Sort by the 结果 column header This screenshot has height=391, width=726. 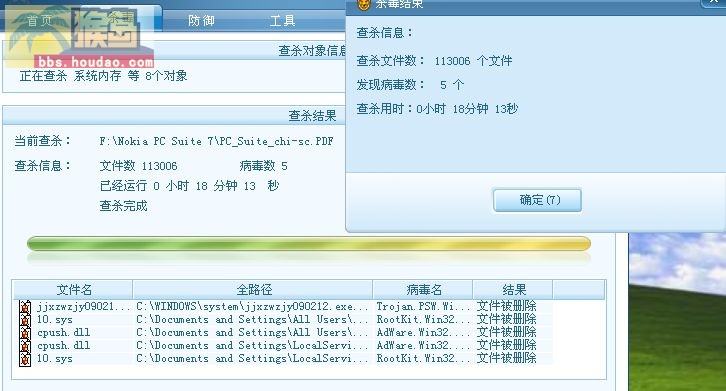point(513,290)
